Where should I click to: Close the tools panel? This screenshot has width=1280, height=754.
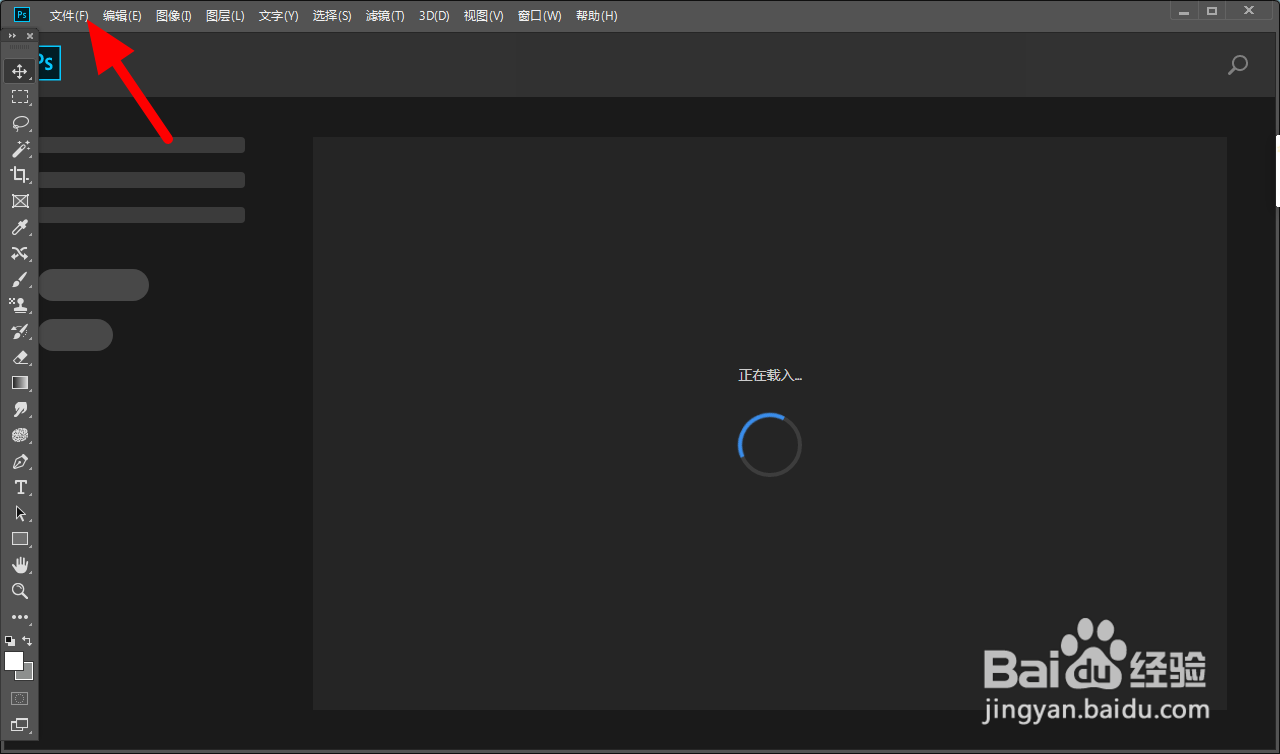30,36
